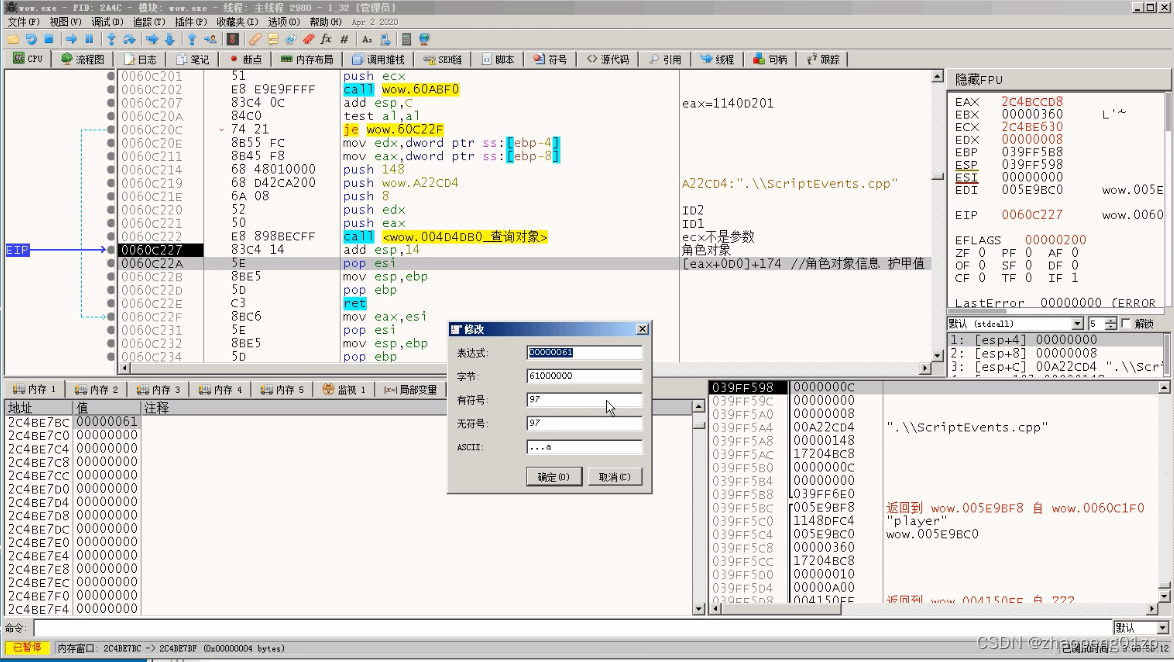
Task: Click the Trace Into toolbar icon
Action: click(x=152, y=39)
